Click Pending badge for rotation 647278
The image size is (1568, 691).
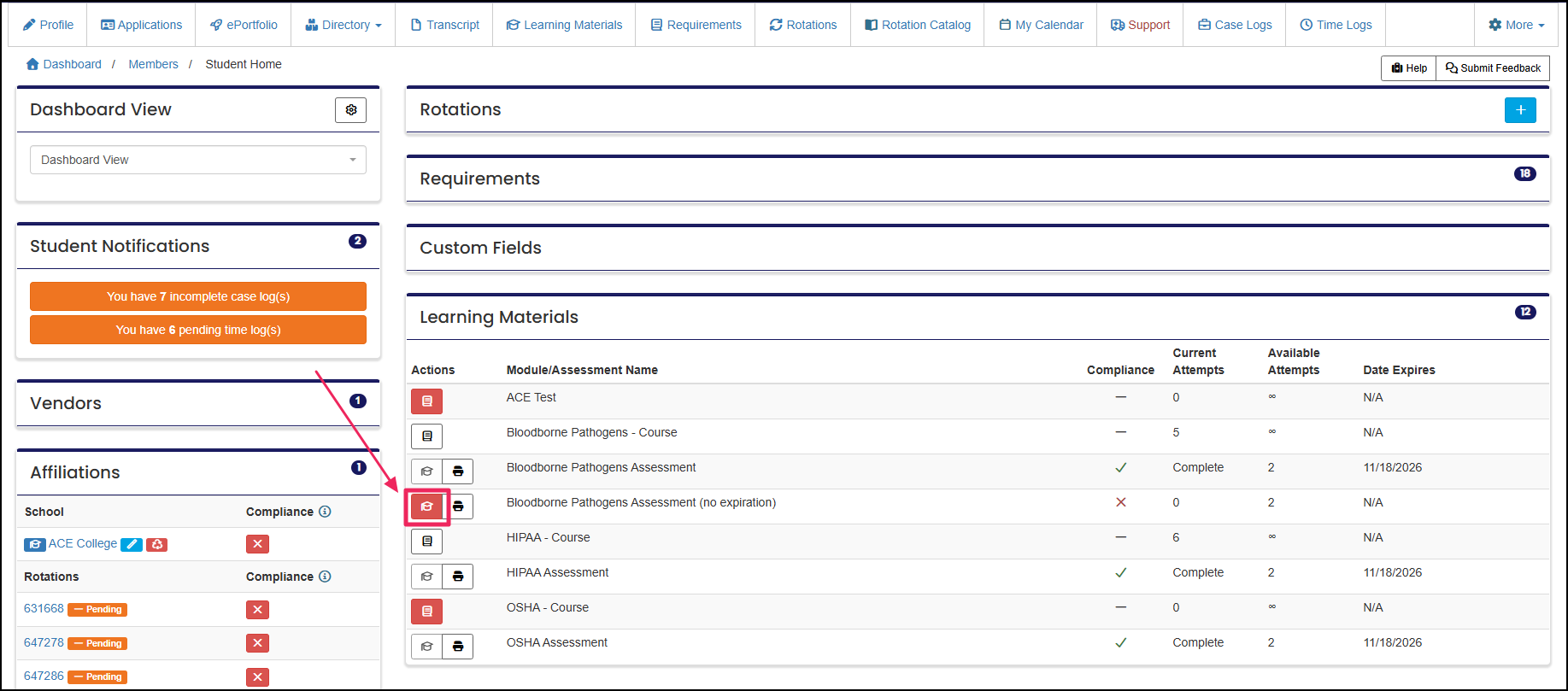click(x=97, y=643)
